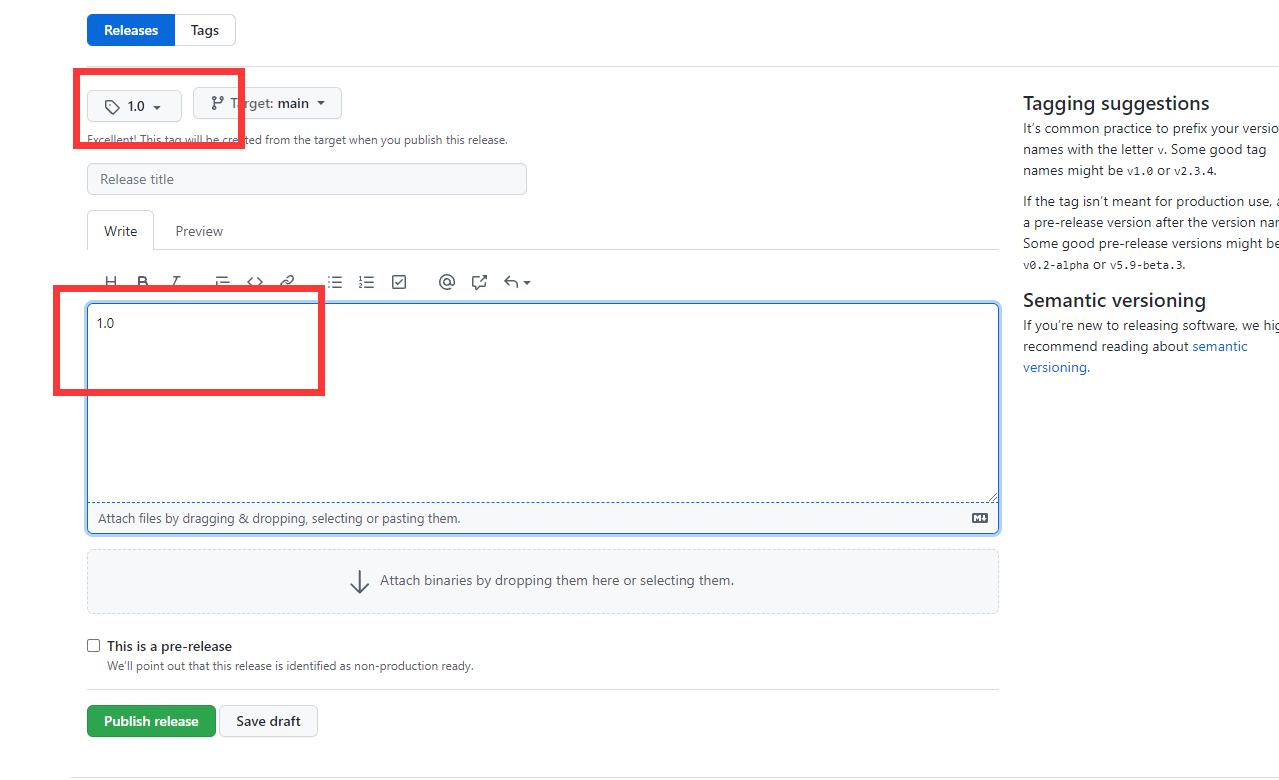Viewport: 1279px width, 780px height.
Task: Add a hyperlink
Action: [287, 282]
